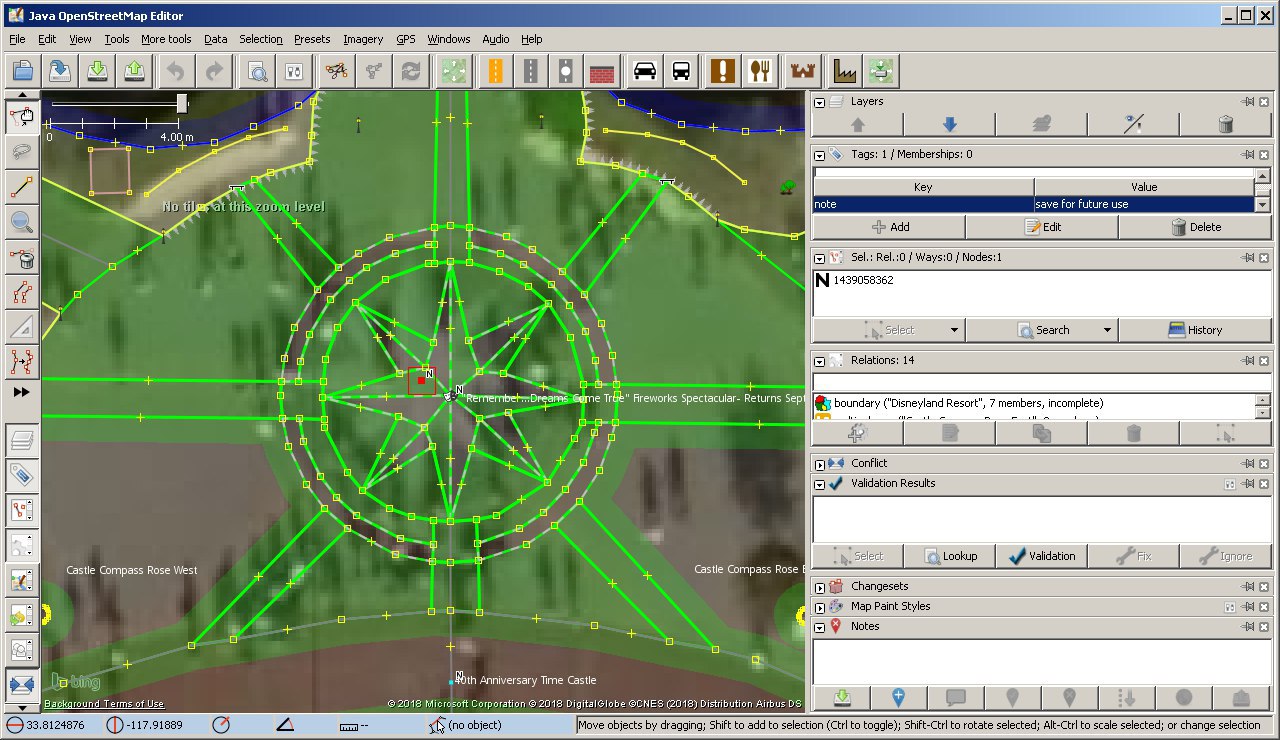
Task: Collapse the Validation Results panel
Action: tap(819, 484)
